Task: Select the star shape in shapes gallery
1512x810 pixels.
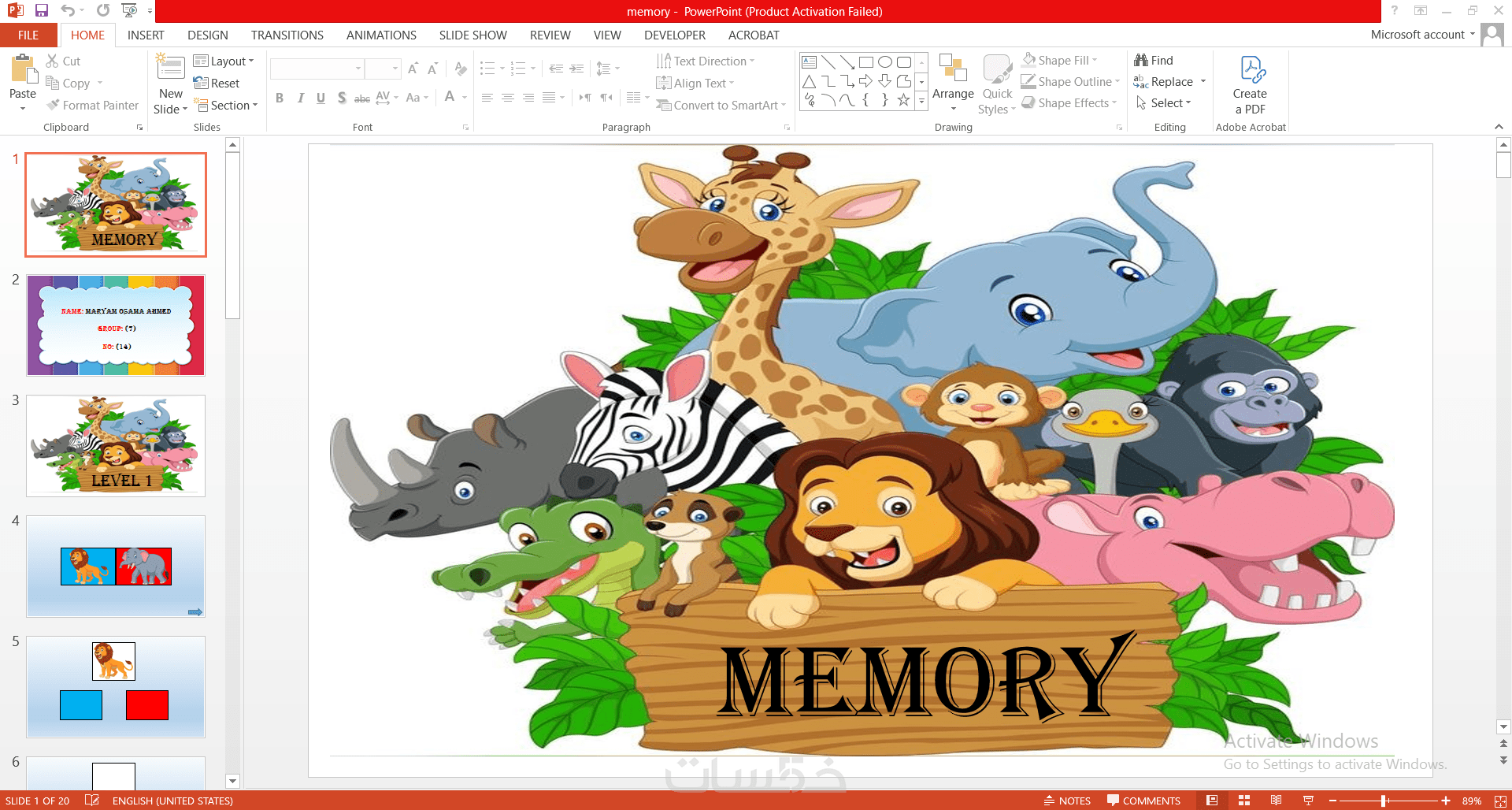Action: tap(904, 100)
